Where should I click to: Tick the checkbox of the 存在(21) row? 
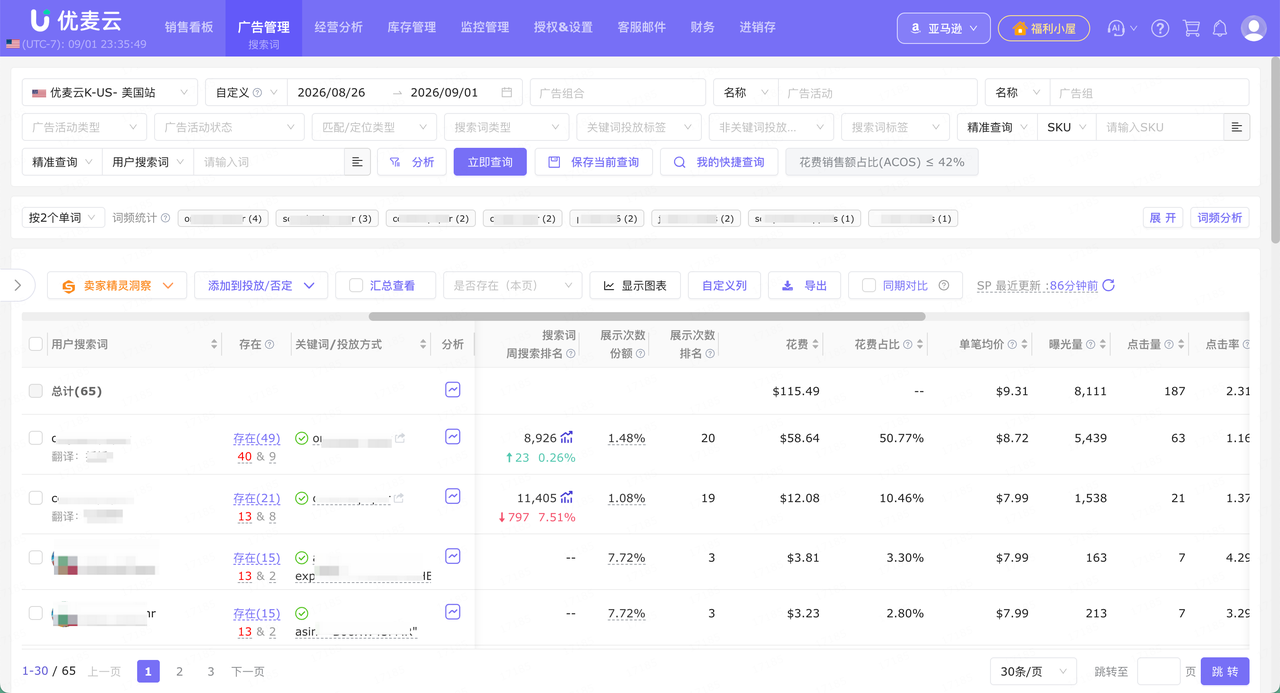tap(36, 498)
